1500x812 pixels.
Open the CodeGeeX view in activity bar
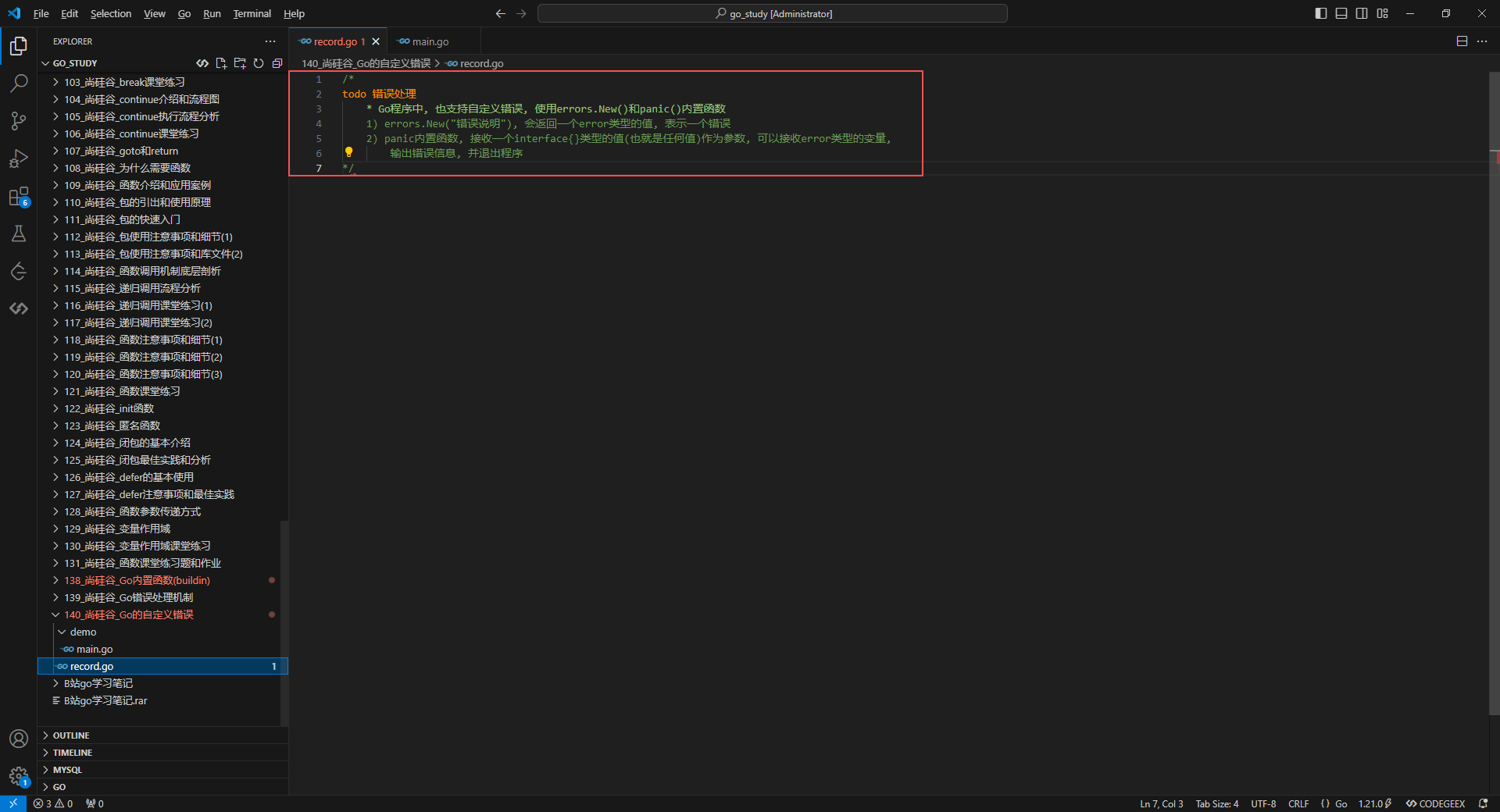click(x=19, y=308)
